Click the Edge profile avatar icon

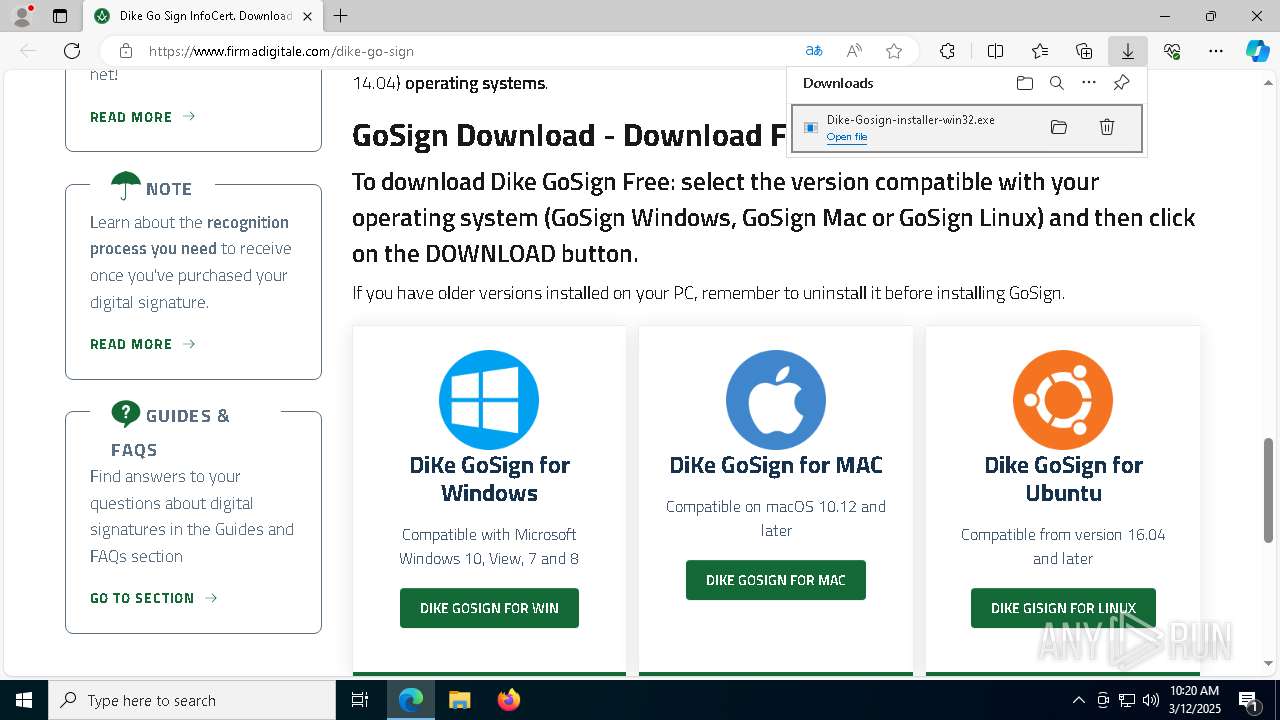tap(22, 16)
